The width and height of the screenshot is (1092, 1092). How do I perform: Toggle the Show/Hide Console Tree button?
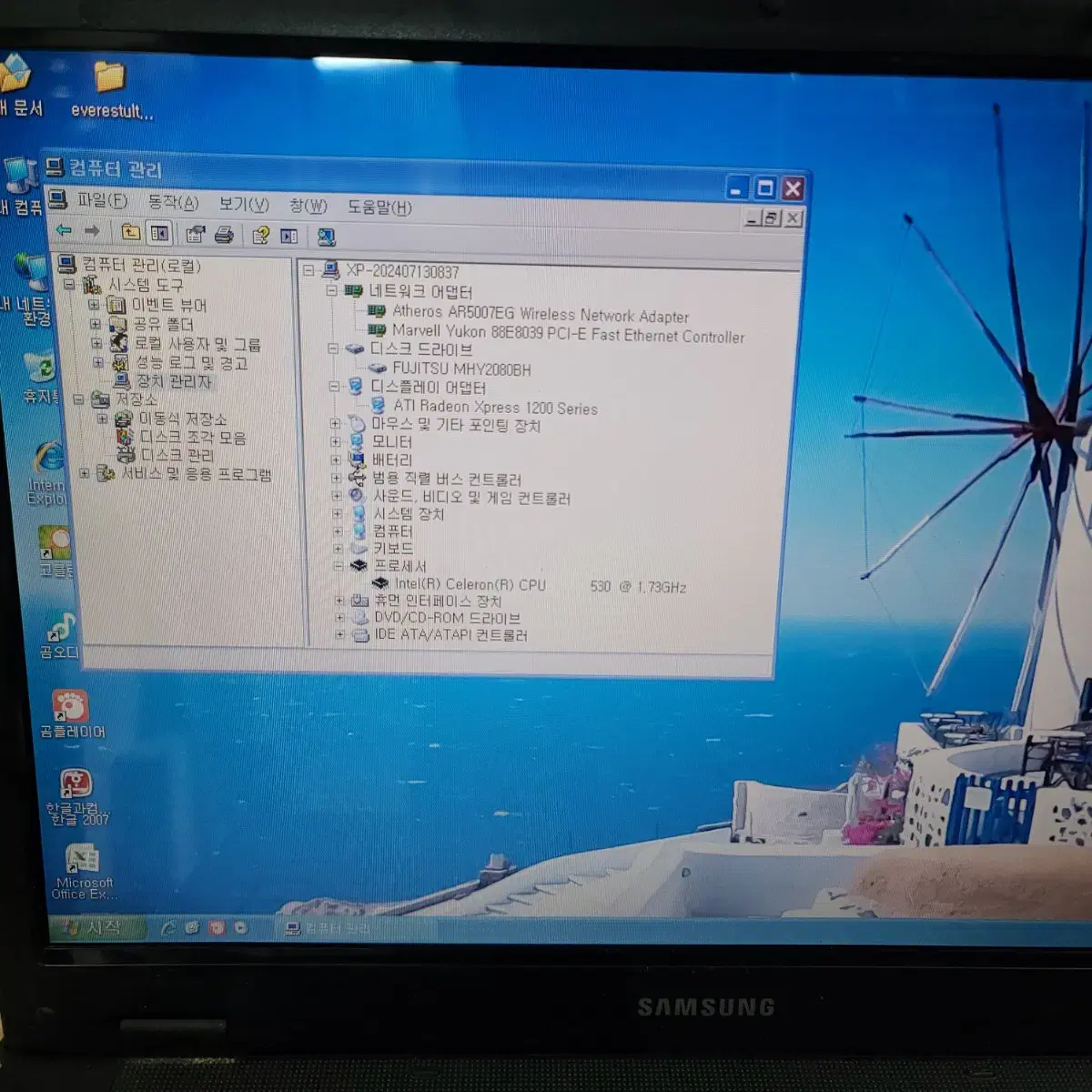(x=159, y=233)
